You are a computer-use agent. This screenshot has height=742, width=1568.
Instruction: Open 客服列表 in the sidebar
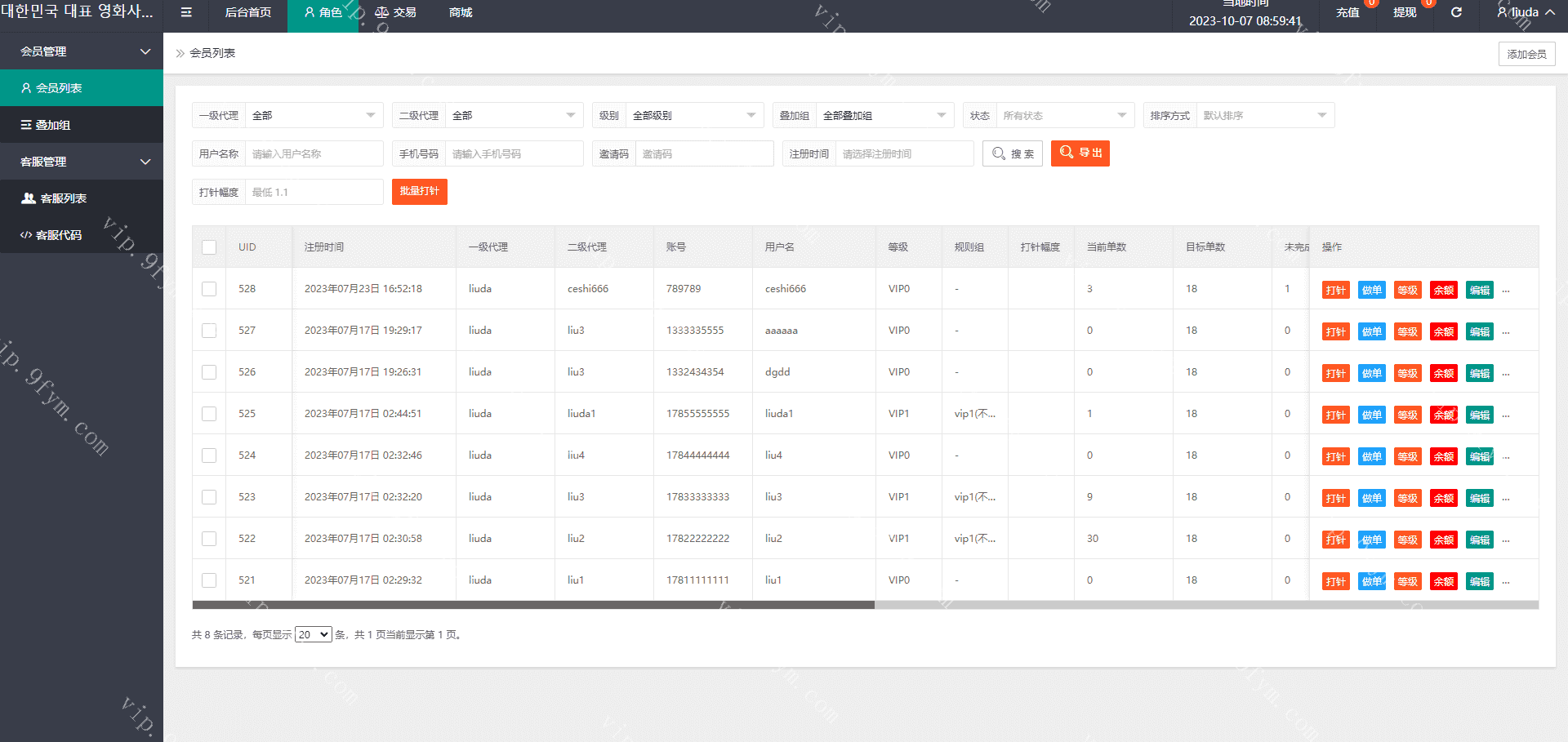64,198
